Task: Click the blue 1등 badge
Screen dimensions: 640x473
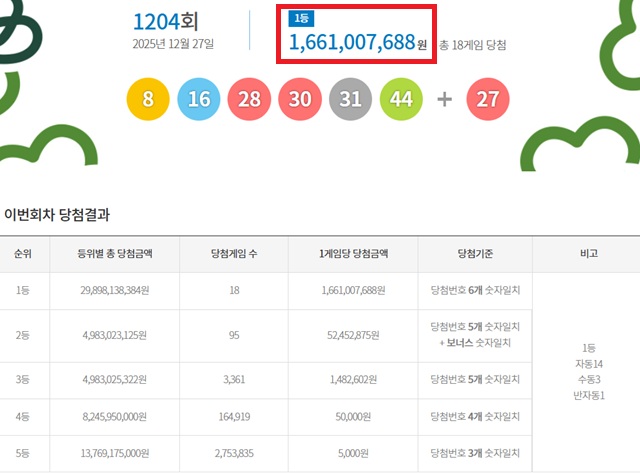Action: (300, 19)
